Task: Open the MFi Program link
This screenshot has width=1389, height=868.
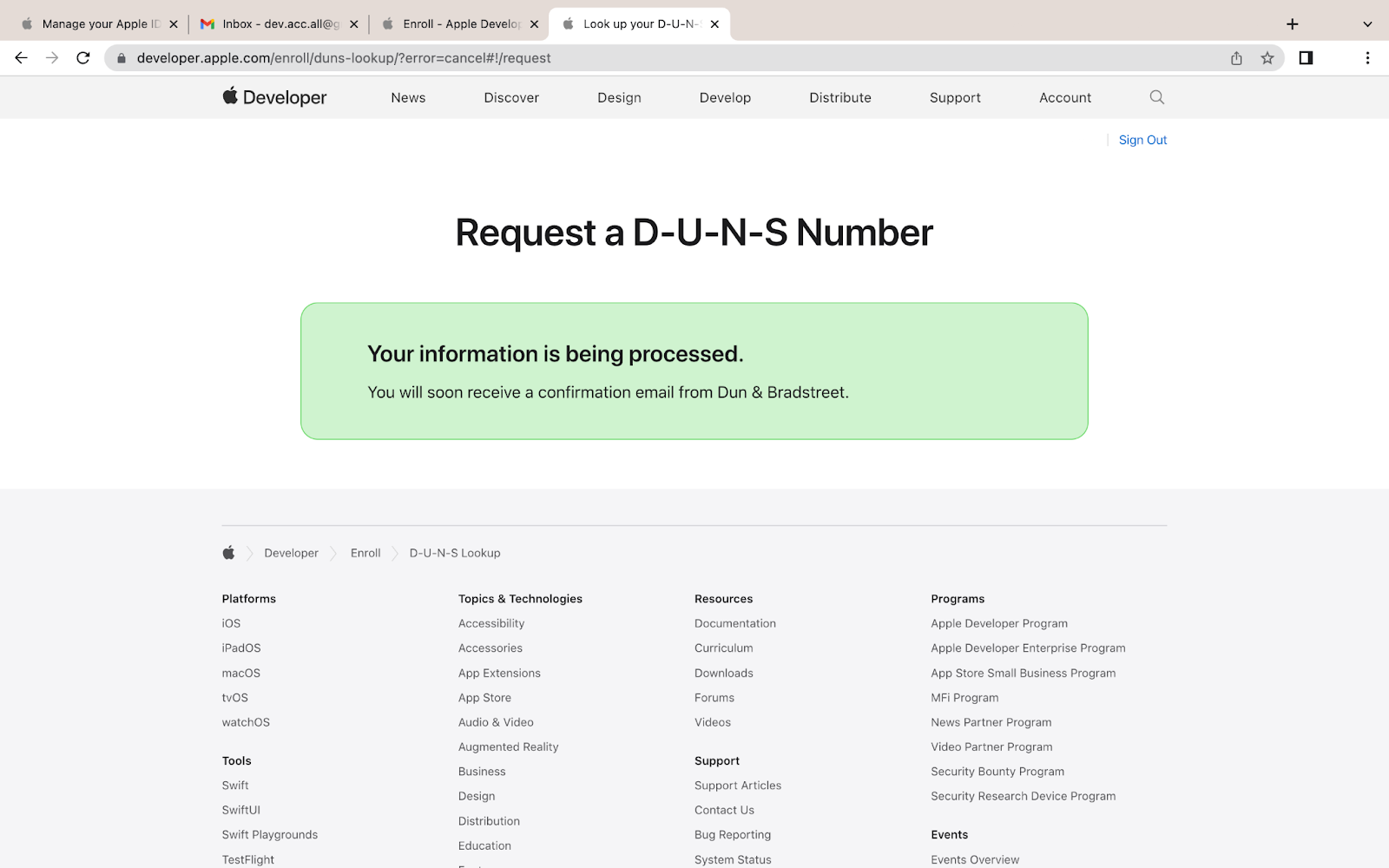Action: (x=964, y=698)
